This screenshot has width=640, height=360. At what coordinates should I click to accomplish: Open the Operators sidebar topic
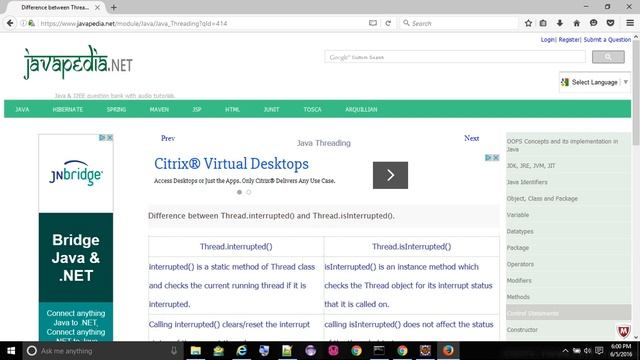tap(520, 264)
